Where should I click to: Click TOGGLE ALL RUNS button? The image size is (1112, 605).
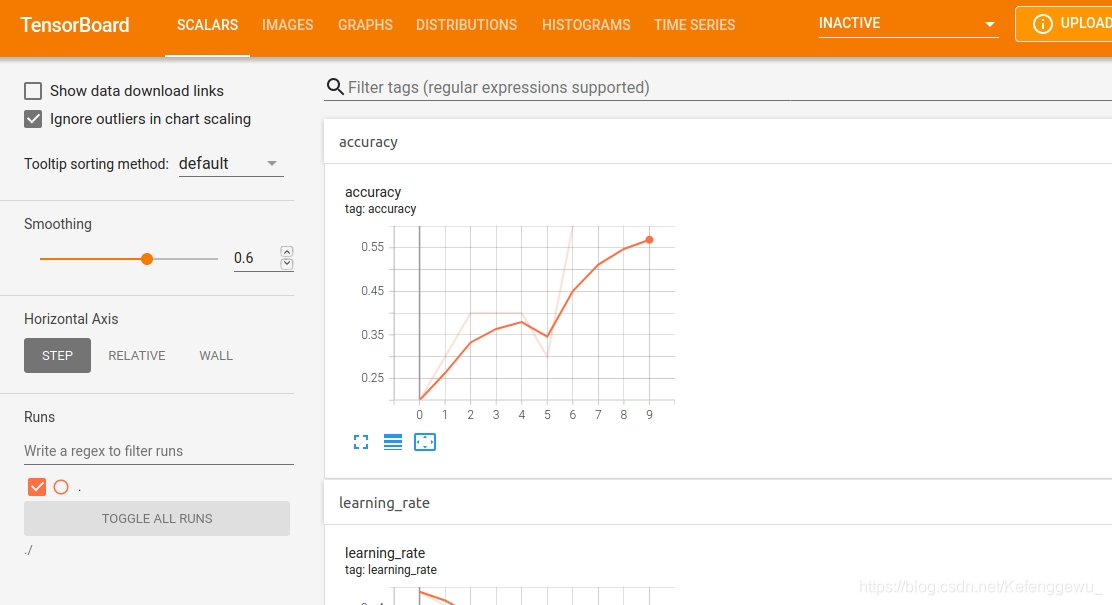[157, 518]
